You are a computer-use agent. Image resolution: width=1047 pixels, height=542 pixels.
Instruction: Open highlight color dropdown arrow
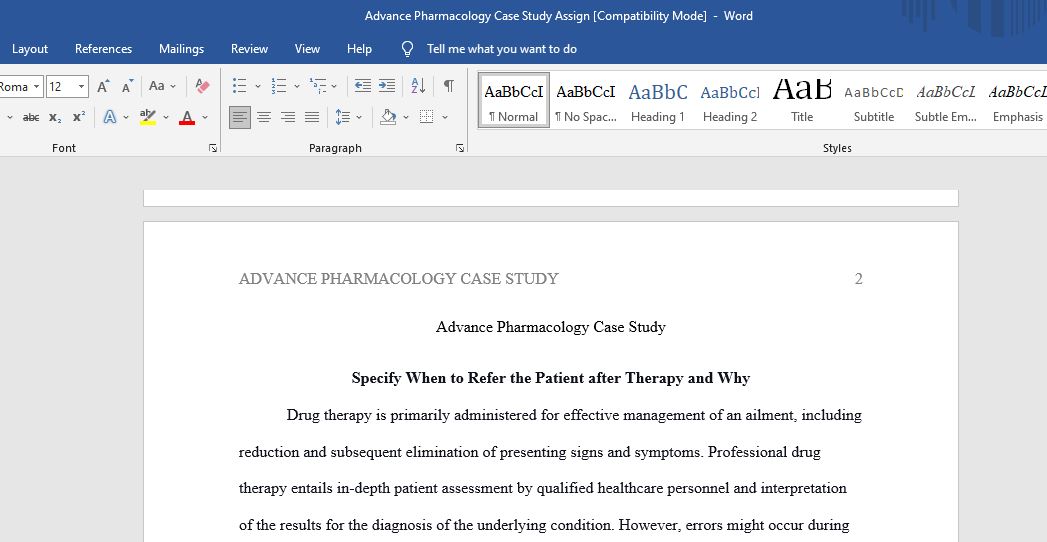[166, 117]
